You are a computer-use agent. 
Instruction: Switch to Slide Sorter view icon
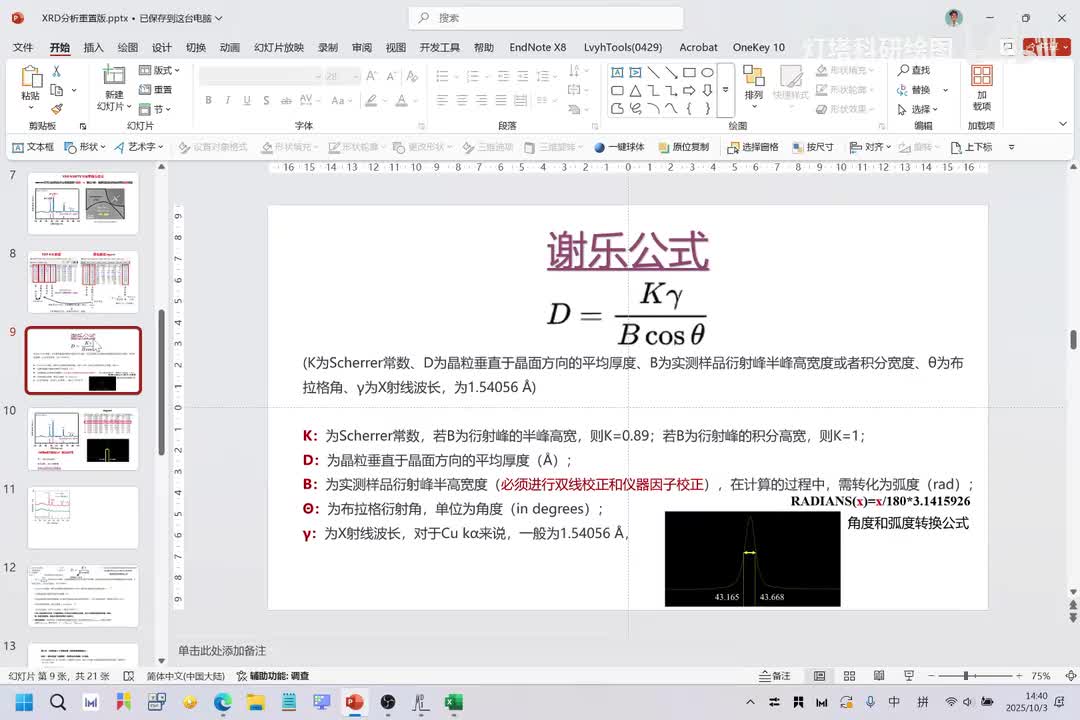[x=849, y=676]
